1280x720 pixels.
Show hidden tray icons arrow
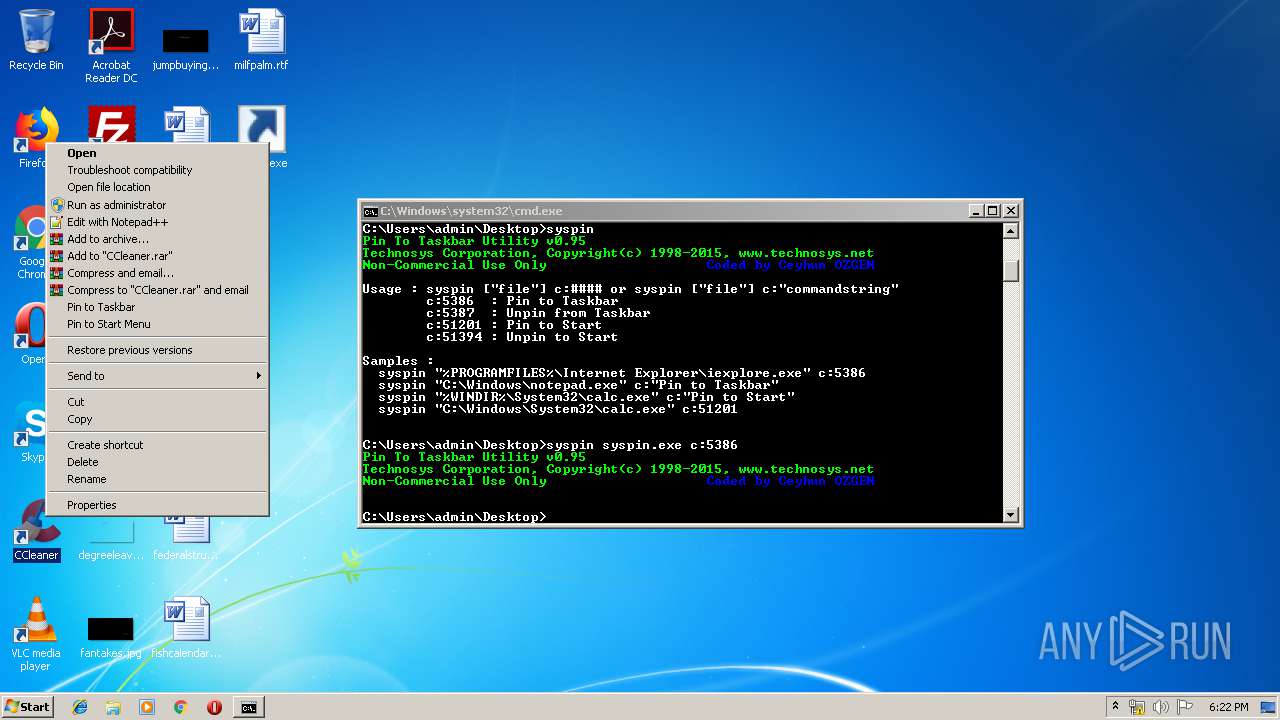1115,707
